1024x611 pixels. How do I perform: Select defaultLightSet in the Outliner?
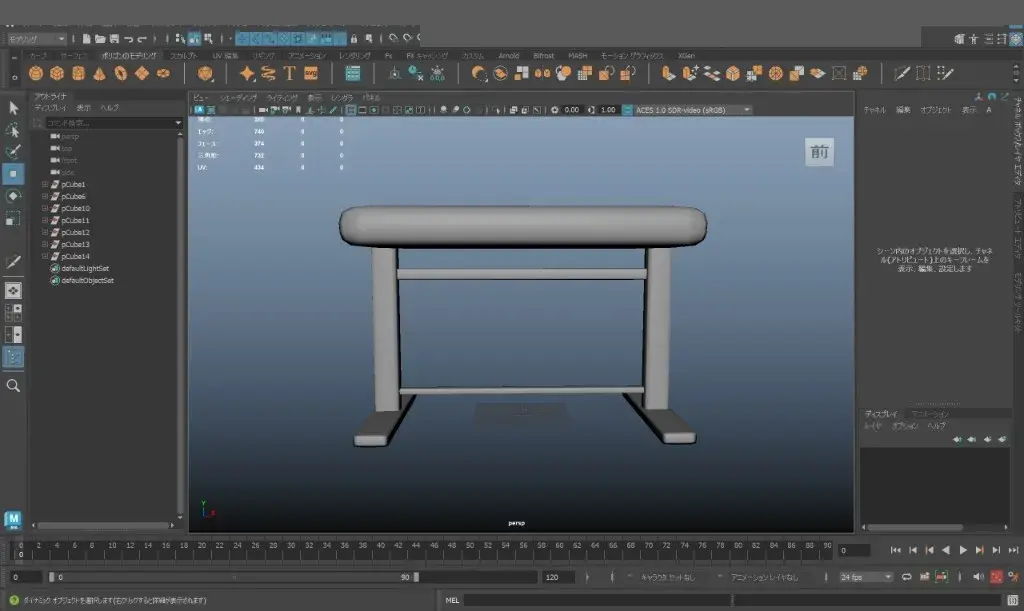pyautogui.click(x=85, y=269)
